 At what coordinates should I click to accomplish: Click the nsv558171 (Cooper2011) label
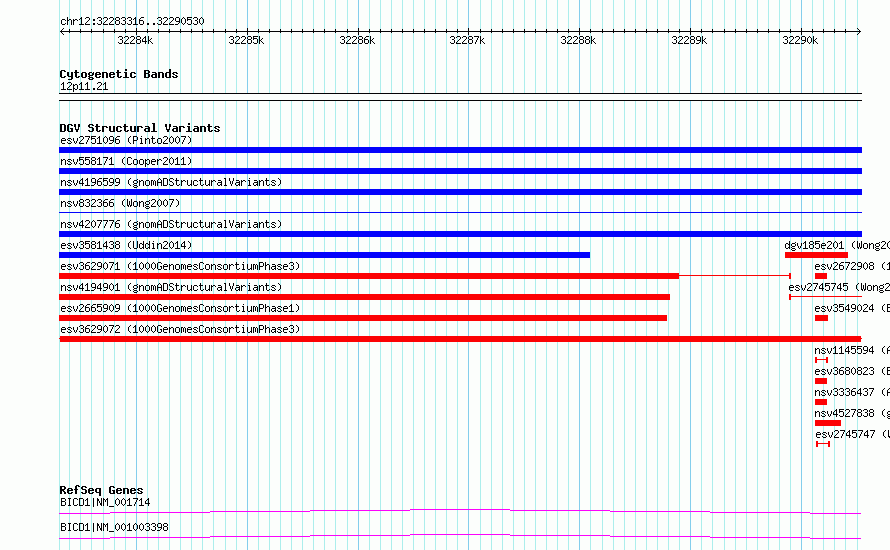click(x=126, y=161)
